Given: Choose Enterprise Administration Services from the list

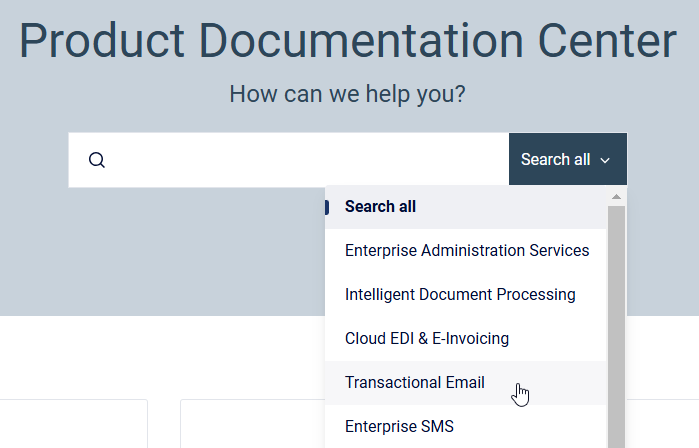Looking at the screenshot, I should click(x=466, y=251).
